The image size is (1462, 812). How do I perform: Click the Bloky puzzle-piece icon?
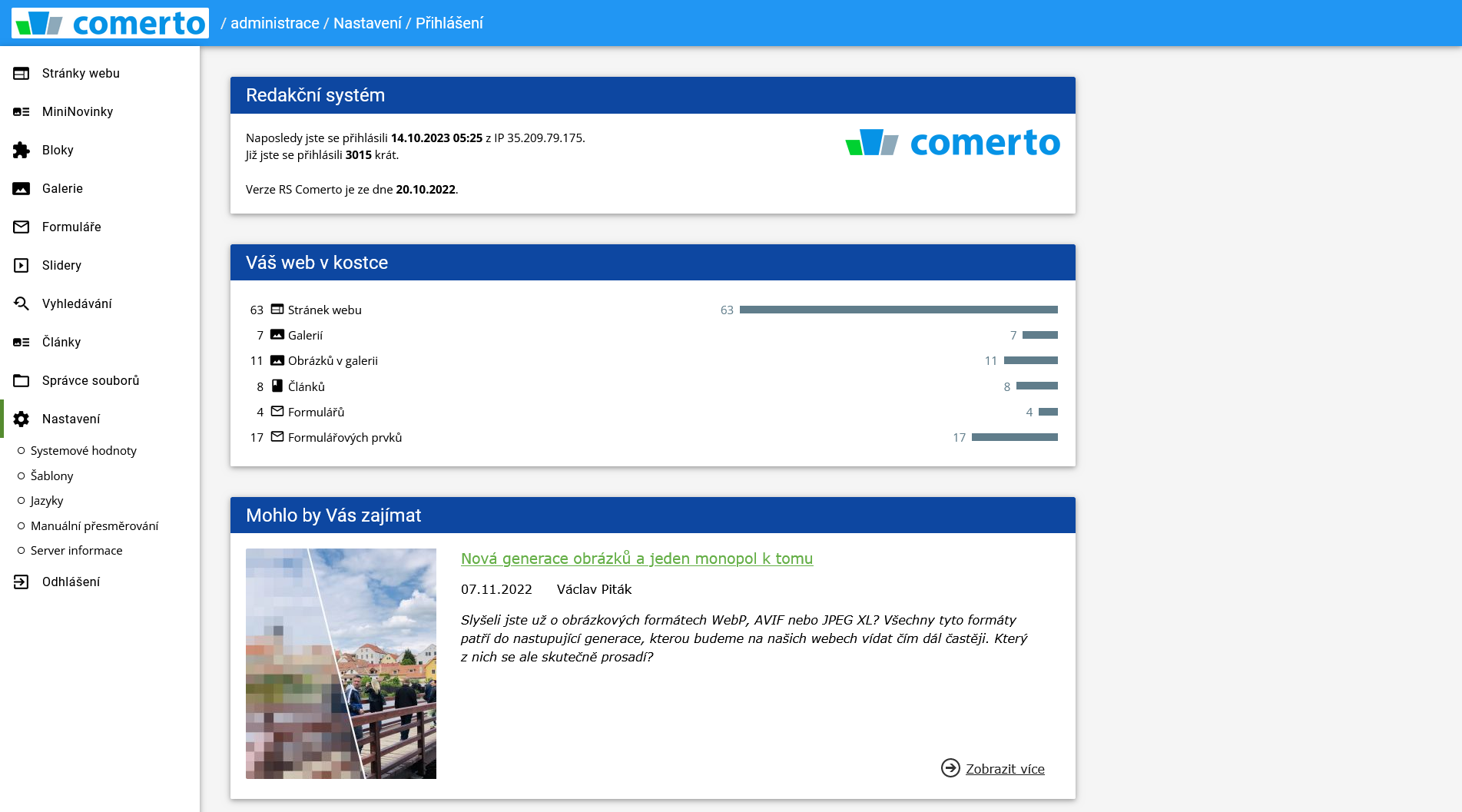pyautogui.click(x=22, y=150)
